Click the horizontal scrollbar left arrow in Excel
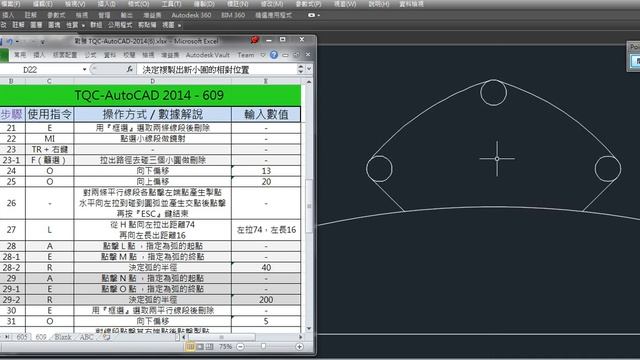 pyautogui.click(x=184, y=337)
